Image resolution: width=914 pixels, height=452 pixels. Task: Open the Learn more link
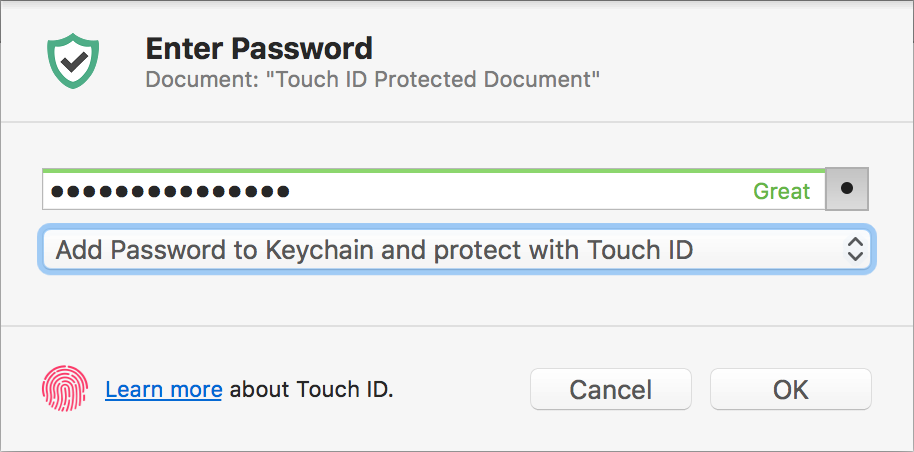point(164,389)
